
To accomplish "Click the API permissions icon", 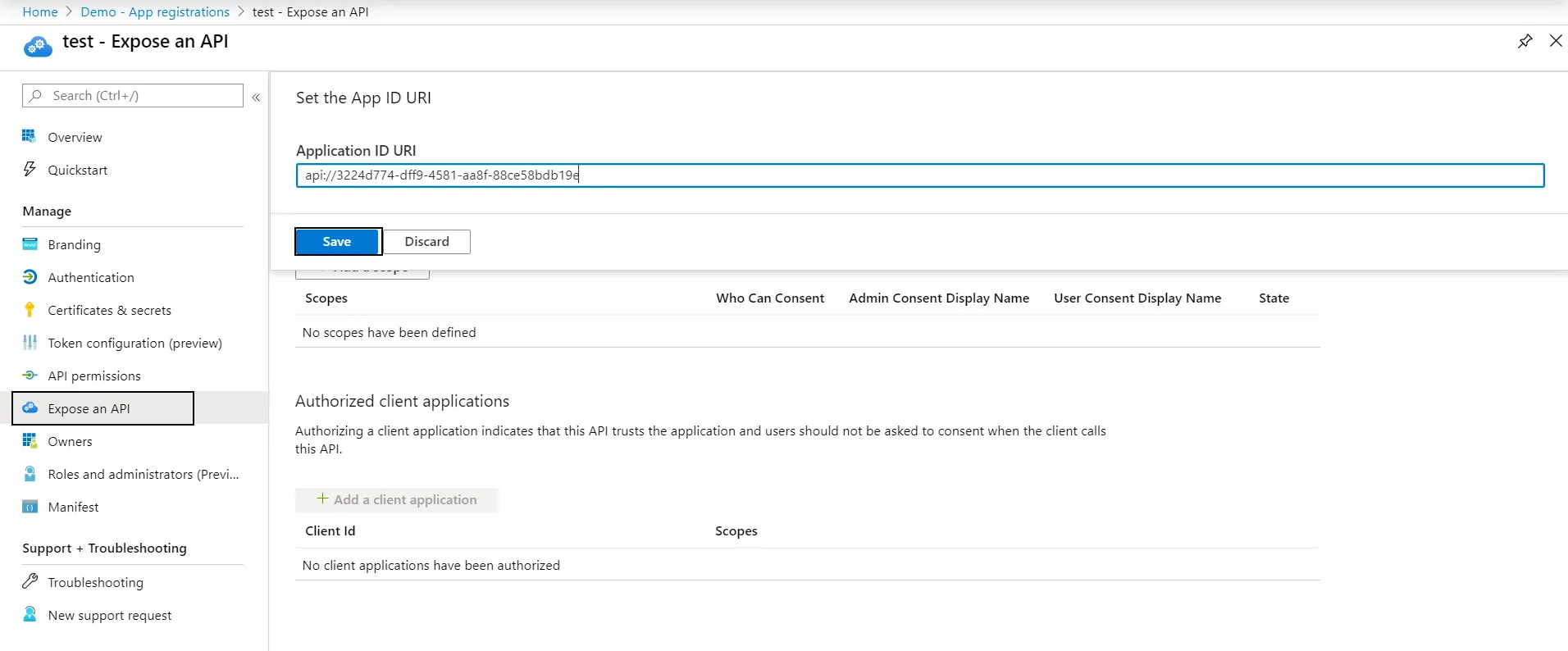I will point(30,375).
